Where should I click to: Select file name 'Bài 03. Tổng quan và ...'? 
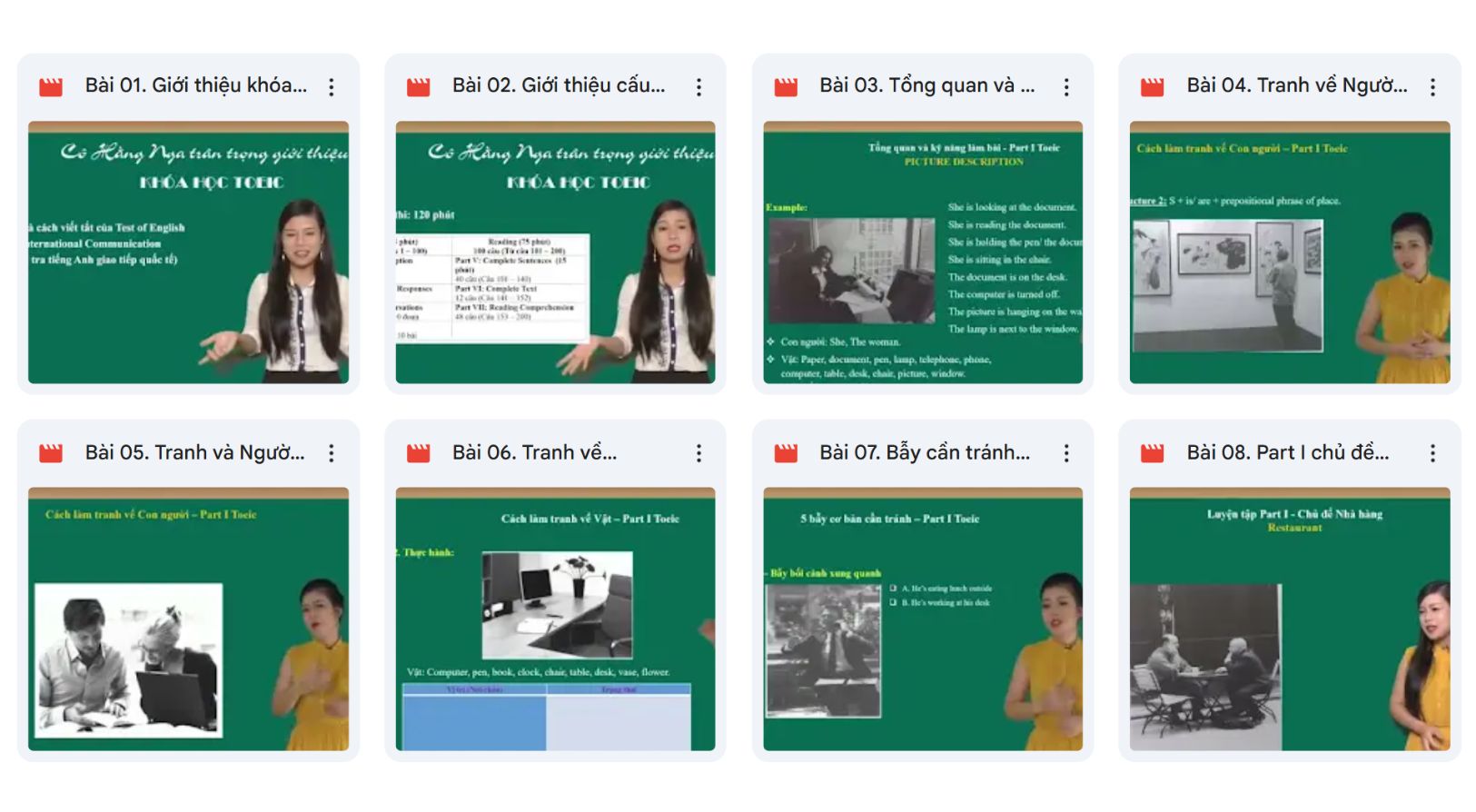tap(926, 85)
